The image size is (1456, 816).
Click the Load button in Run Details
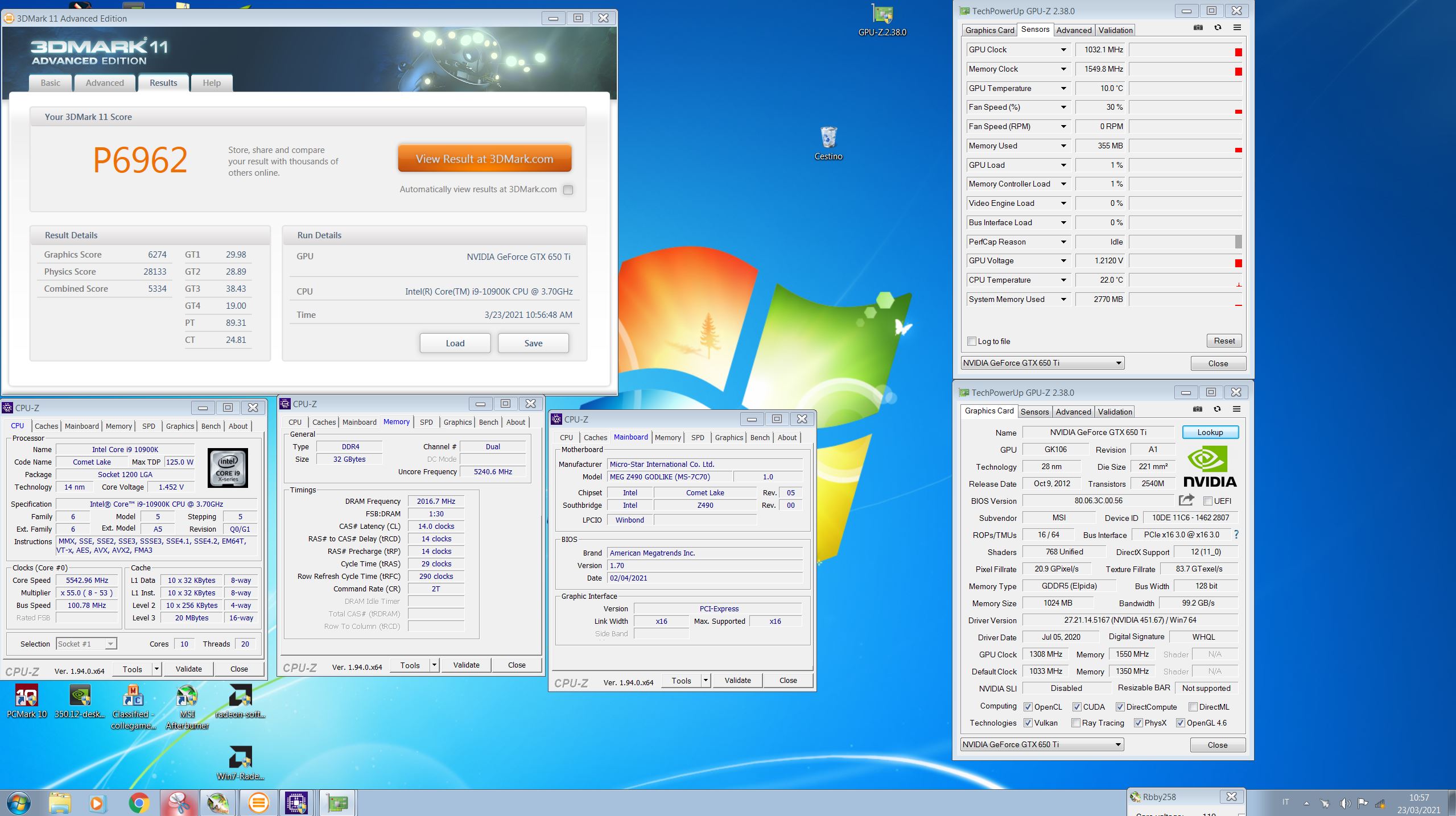point(455,343)
